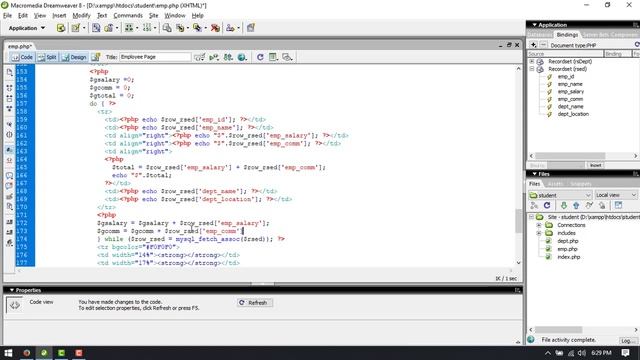640x360 pixels.
Task: Open the Insert menu
Action: (59, 16)
